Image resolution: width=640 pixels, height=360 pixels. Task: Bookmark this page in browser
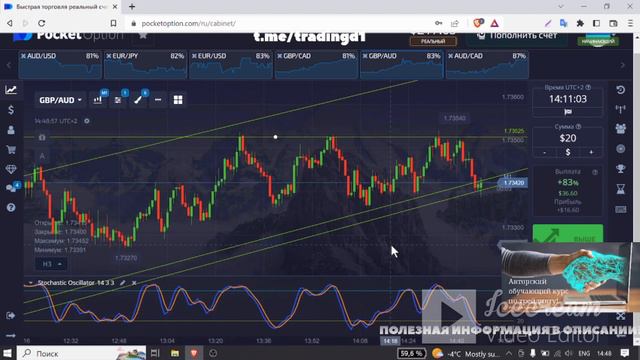click(113, 23)
